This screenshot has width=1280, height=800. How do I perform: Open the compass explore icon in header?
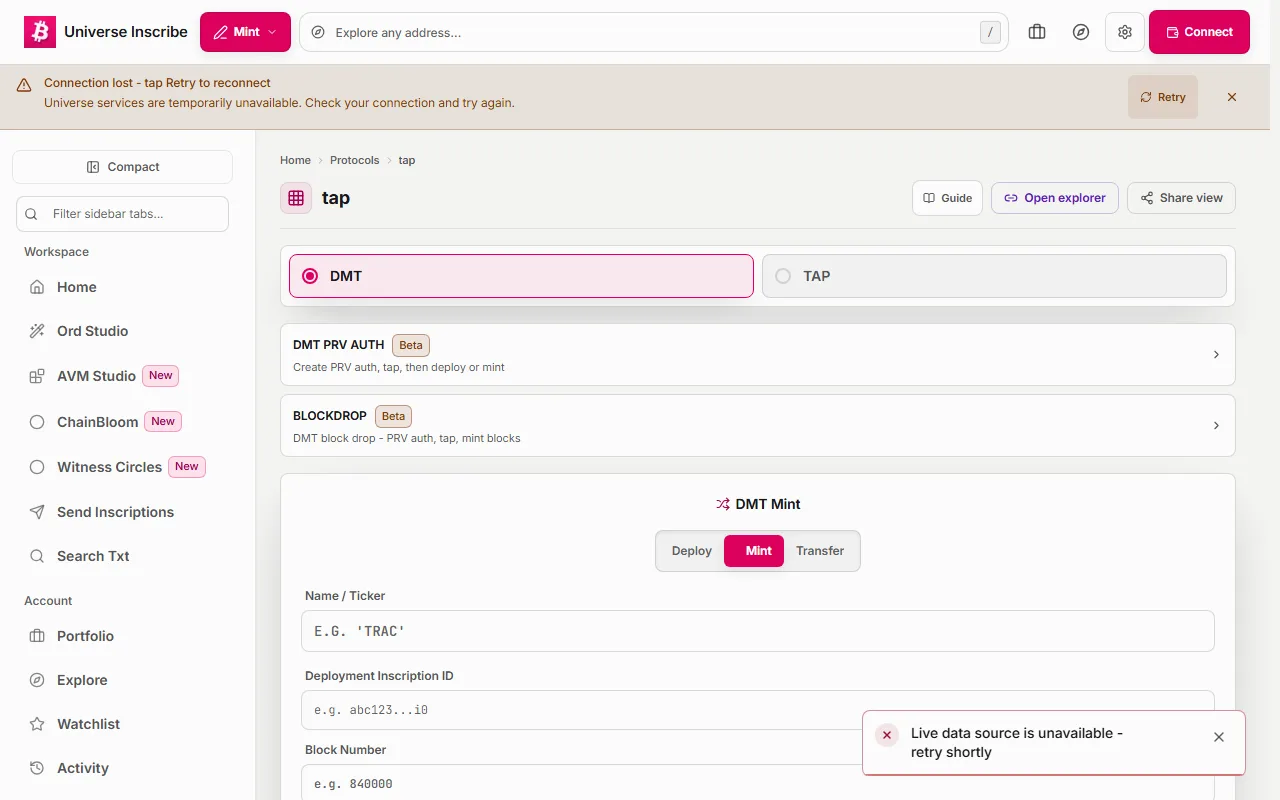point(1081,32)
